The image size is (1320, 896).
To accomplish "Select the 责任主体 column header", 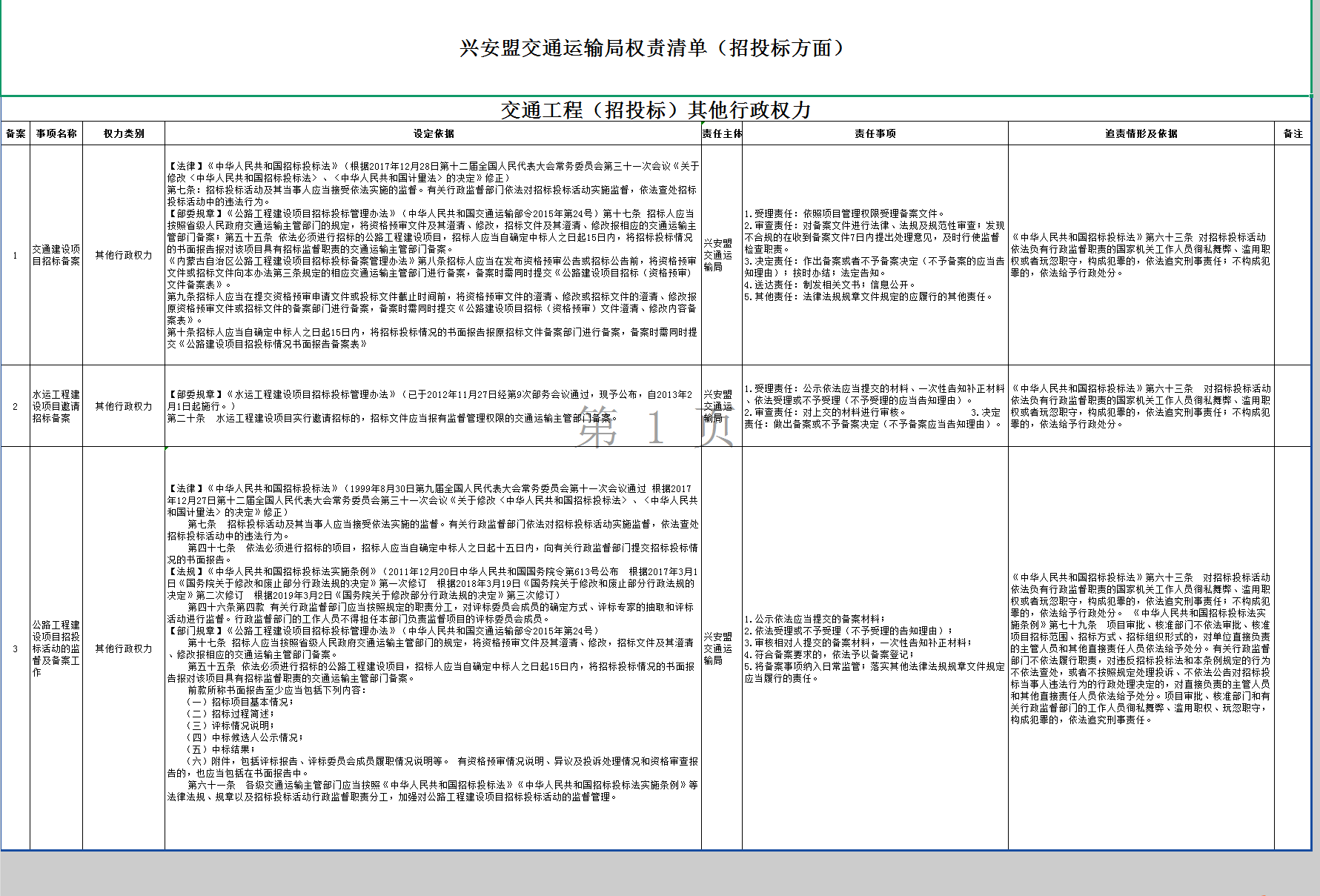I will (722, 133).
